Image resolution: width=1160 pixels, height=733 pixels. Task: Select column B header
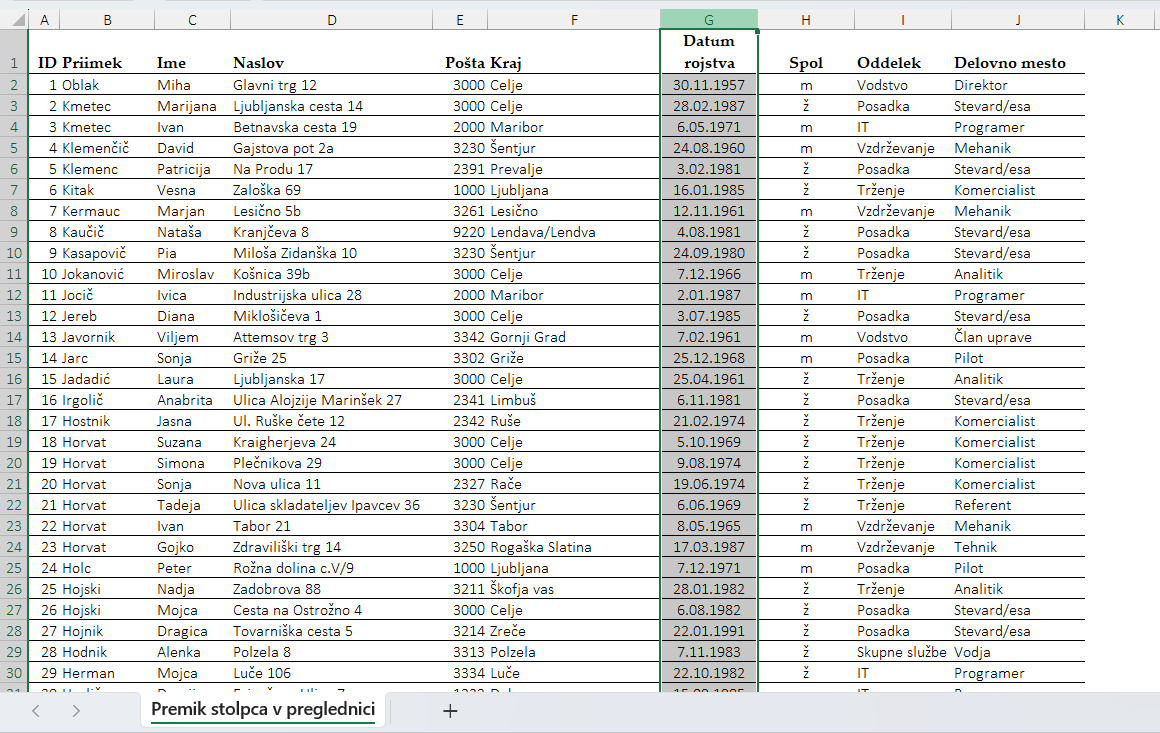click(x=107, y=20)
